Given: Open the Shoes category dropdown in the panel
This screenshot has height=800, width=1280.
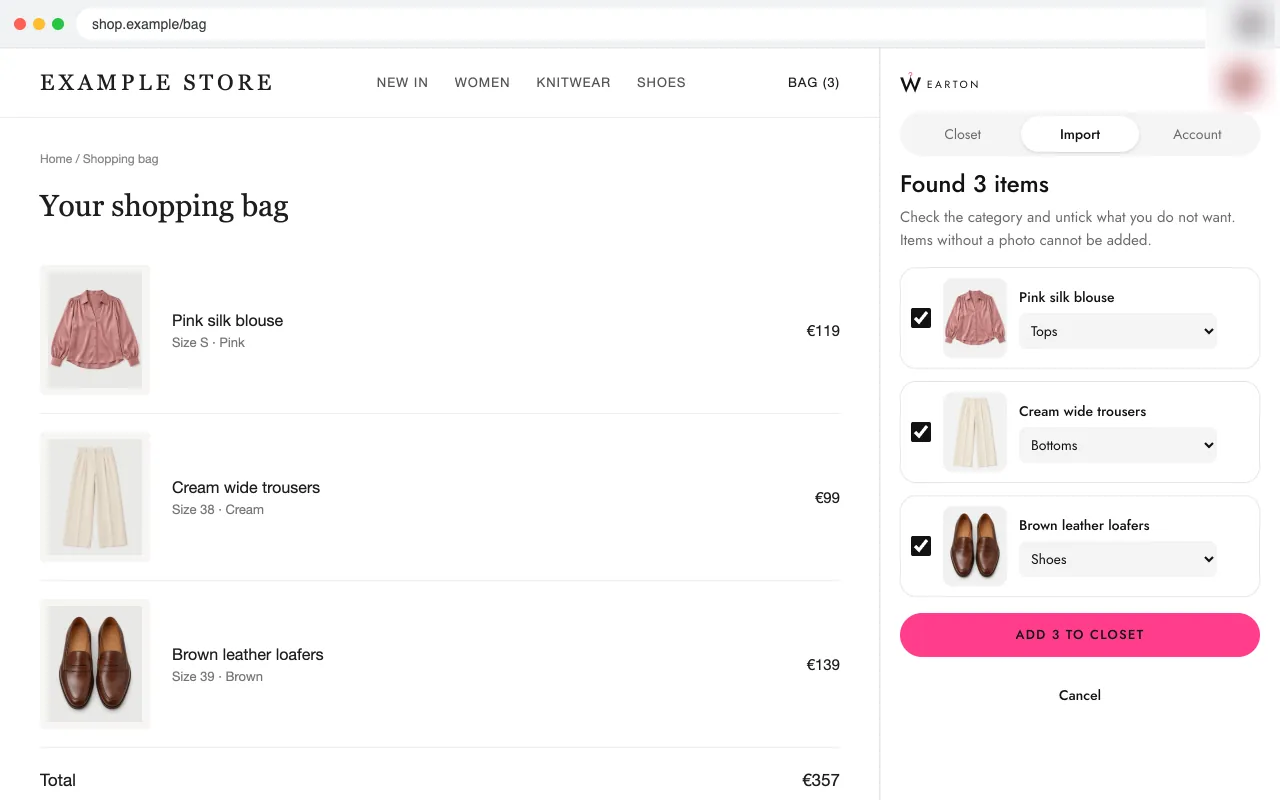Looking at the screenshot, I should point(1118,560).
